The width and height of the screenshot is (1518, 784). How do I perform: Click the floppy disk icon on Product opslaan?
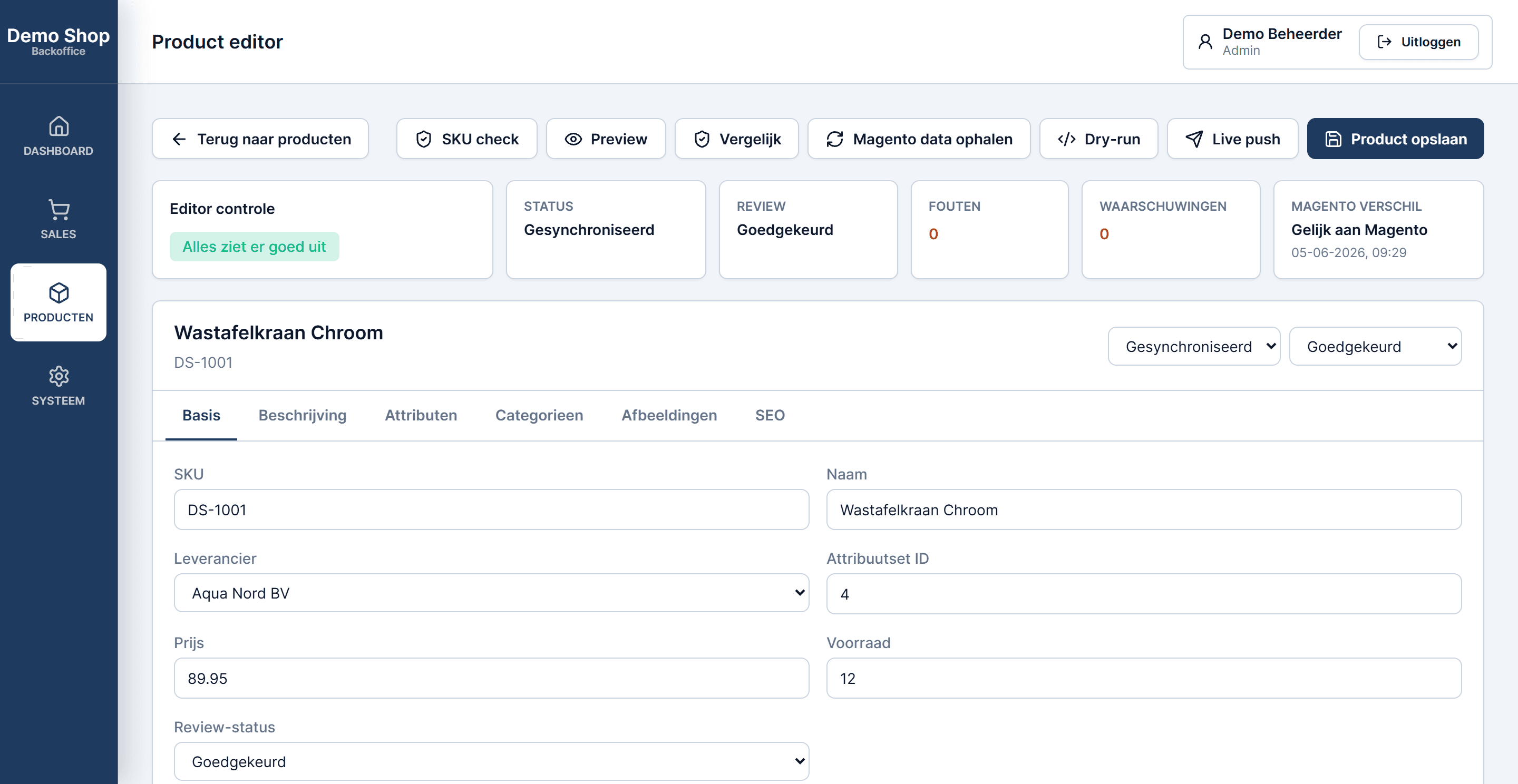[1334, 139]
